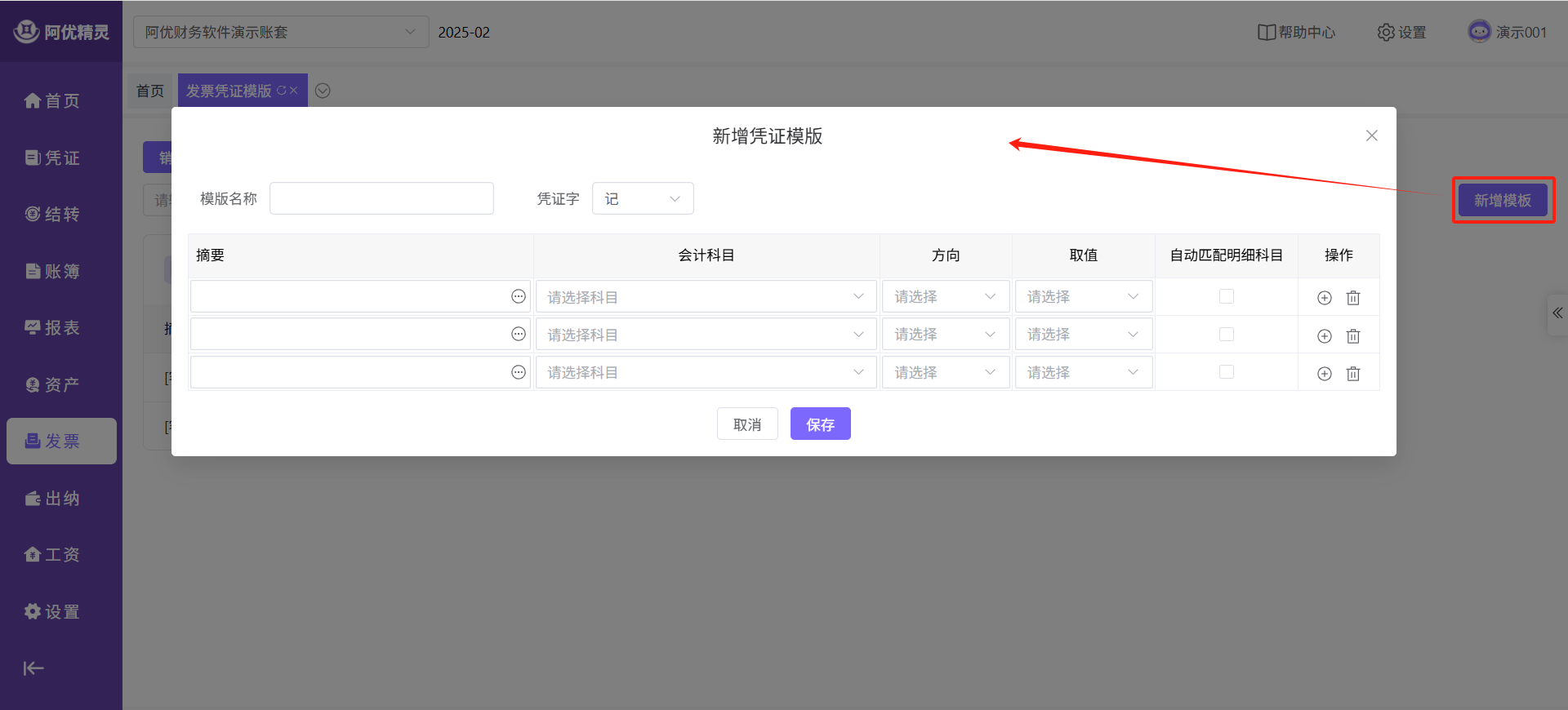The width and height of the screenshot is (1568, 710).
Task: Open the first row 方向 direction dropdown
Action: click(945, 297)
